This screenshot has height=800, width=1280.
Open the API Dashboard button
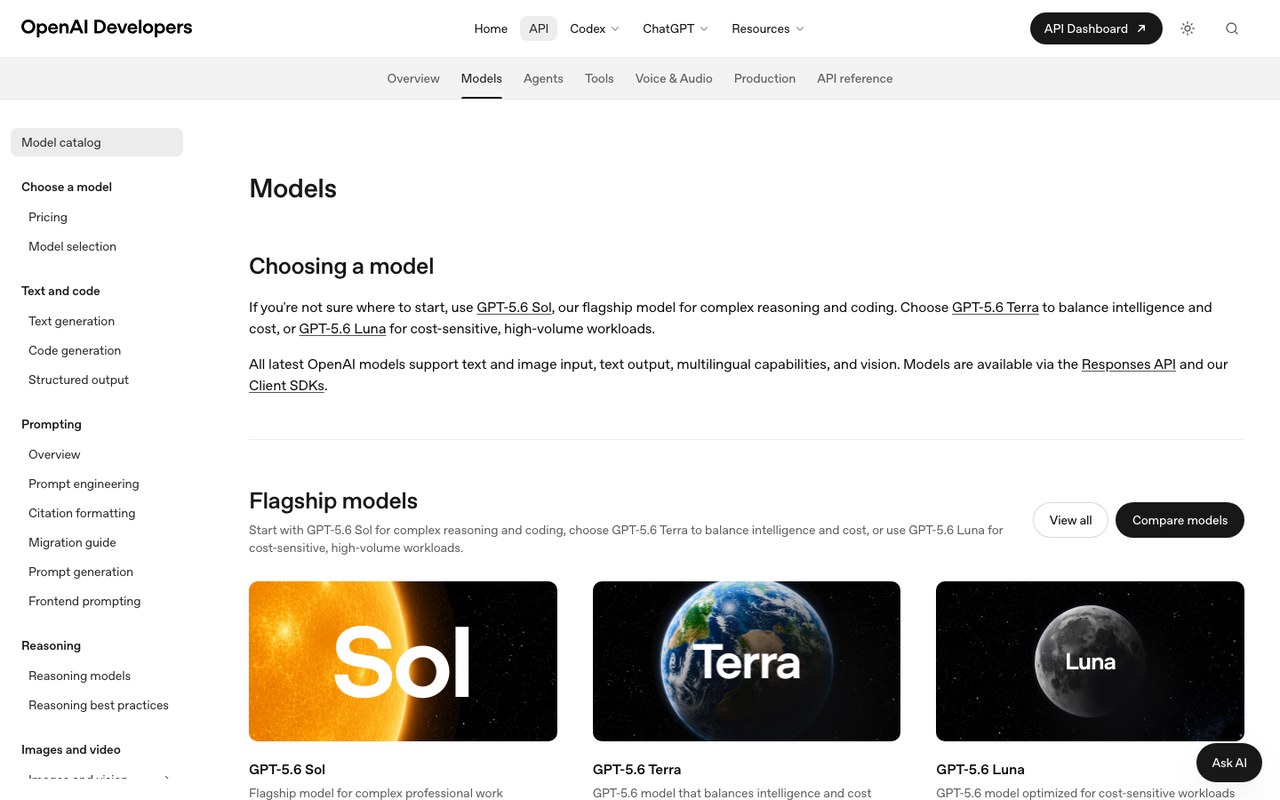tap(1096, 29)
